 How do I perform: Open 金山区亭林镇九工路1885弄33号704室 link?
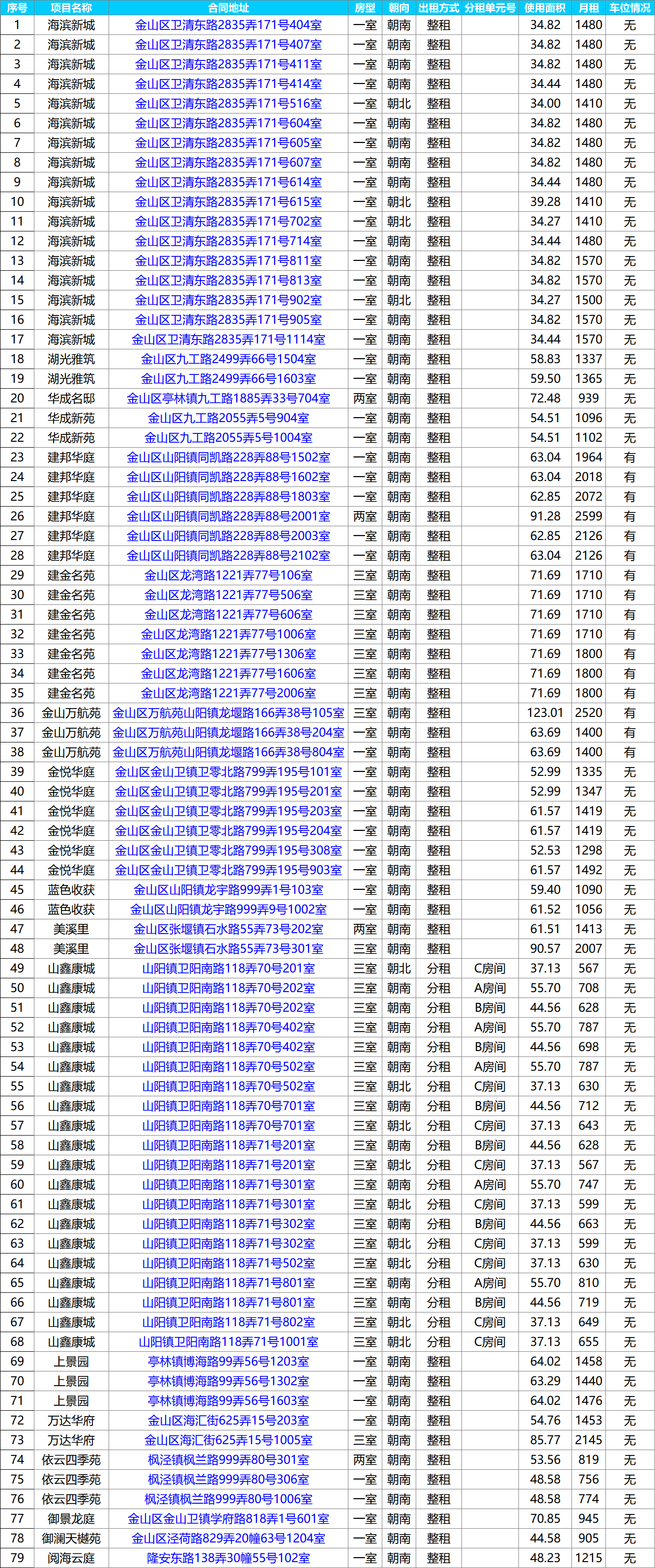228,399
